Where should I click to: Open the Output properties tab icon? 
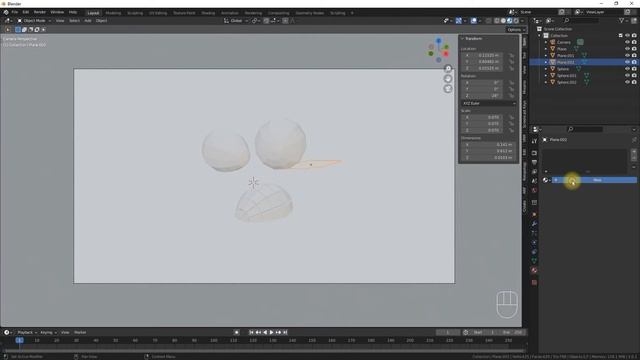[534, 162]
